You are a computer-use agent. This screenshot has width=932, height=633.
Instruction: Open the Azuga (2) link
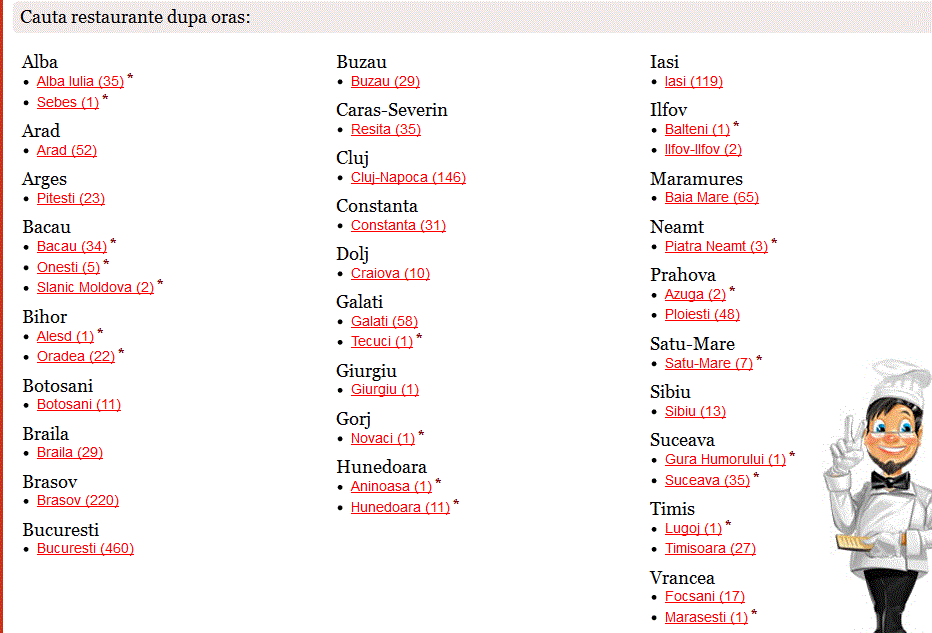tap(695, 295)
